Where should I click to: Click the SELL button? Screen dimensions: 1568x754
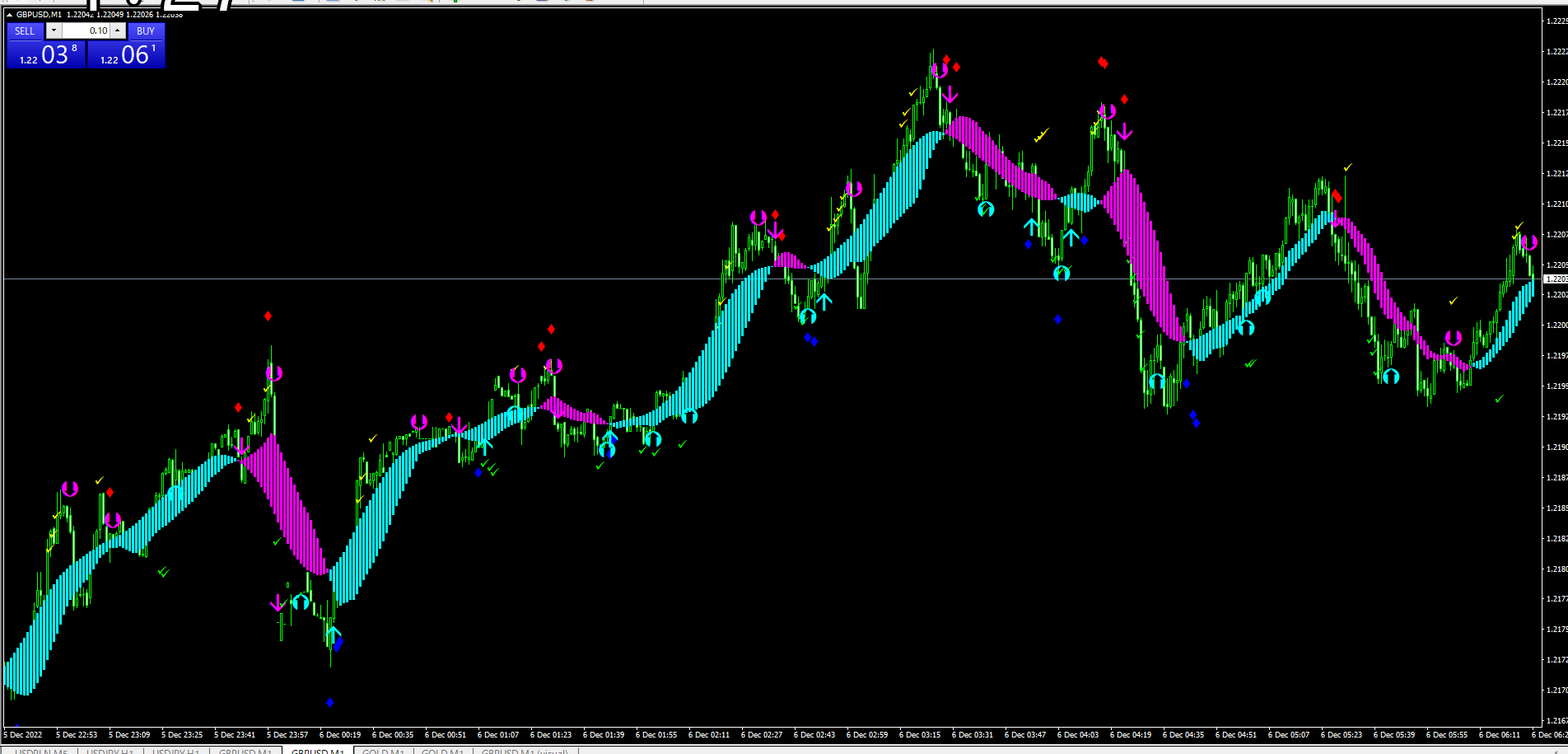tap(25, 31)
